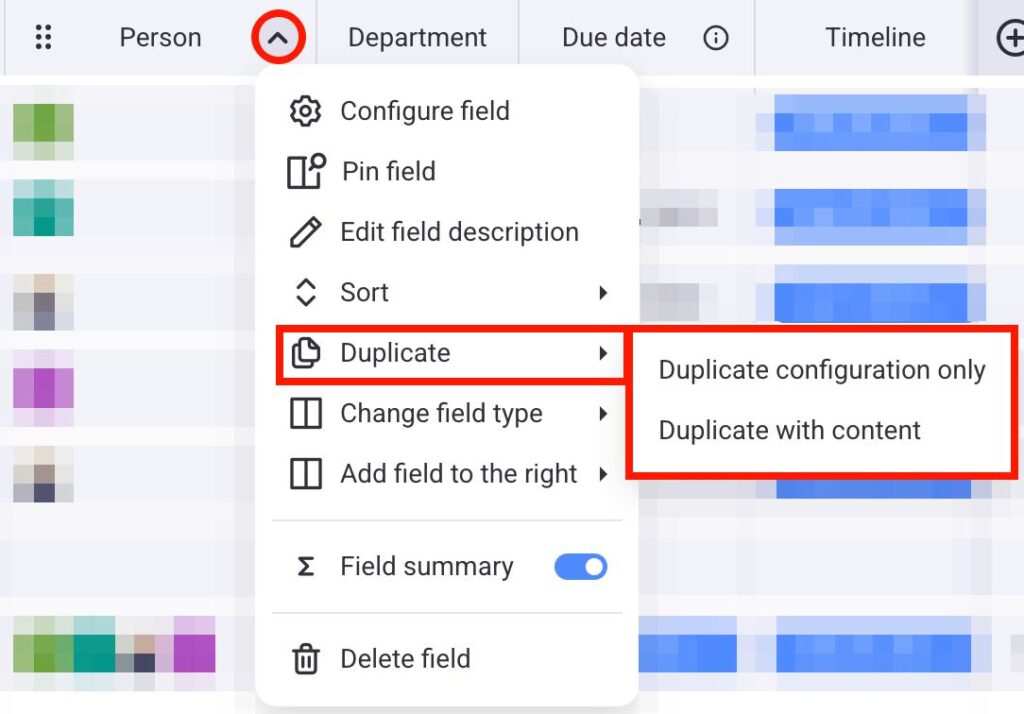Viewport: 1024px width, 714px height.
Task: Collapse the Person column menu chevron
Action: click(278, 38)
